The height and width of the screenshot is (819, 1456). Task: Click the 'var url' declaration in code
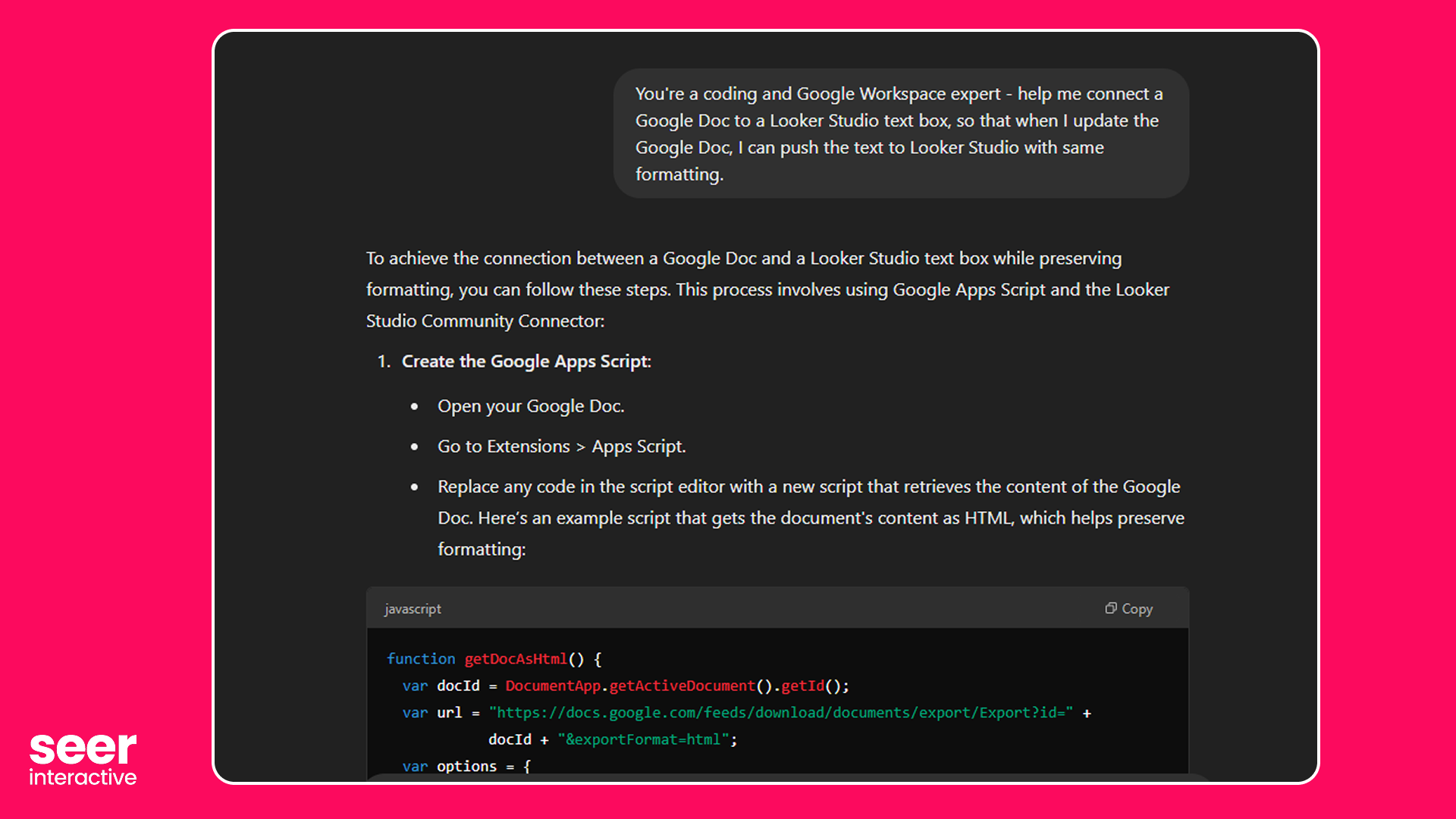pyautogui.click(x=432, y=713)
